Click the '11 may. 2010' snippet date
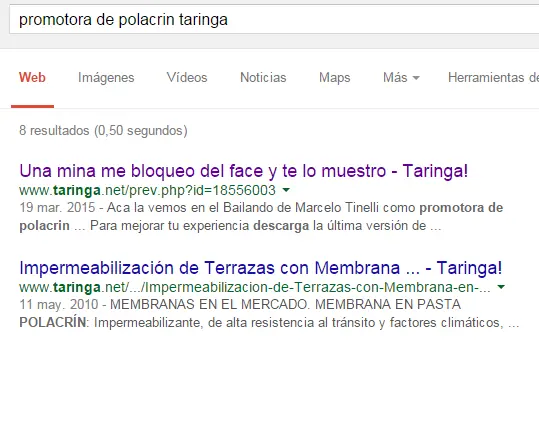The width and height of the screenshot is (539, 432). tap(59, 304)
